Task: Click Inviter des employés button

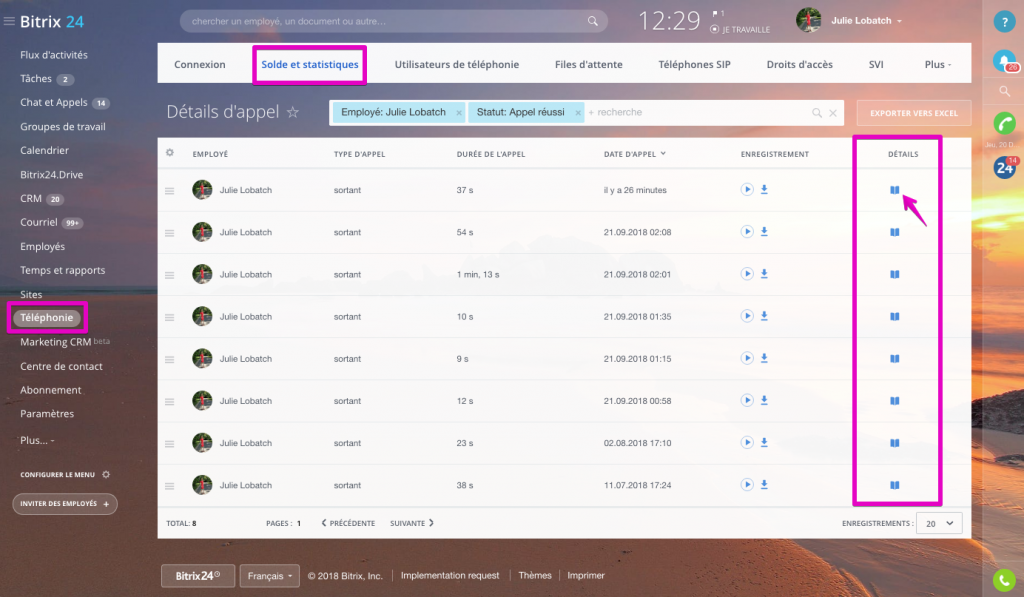Action: [65, 504]
